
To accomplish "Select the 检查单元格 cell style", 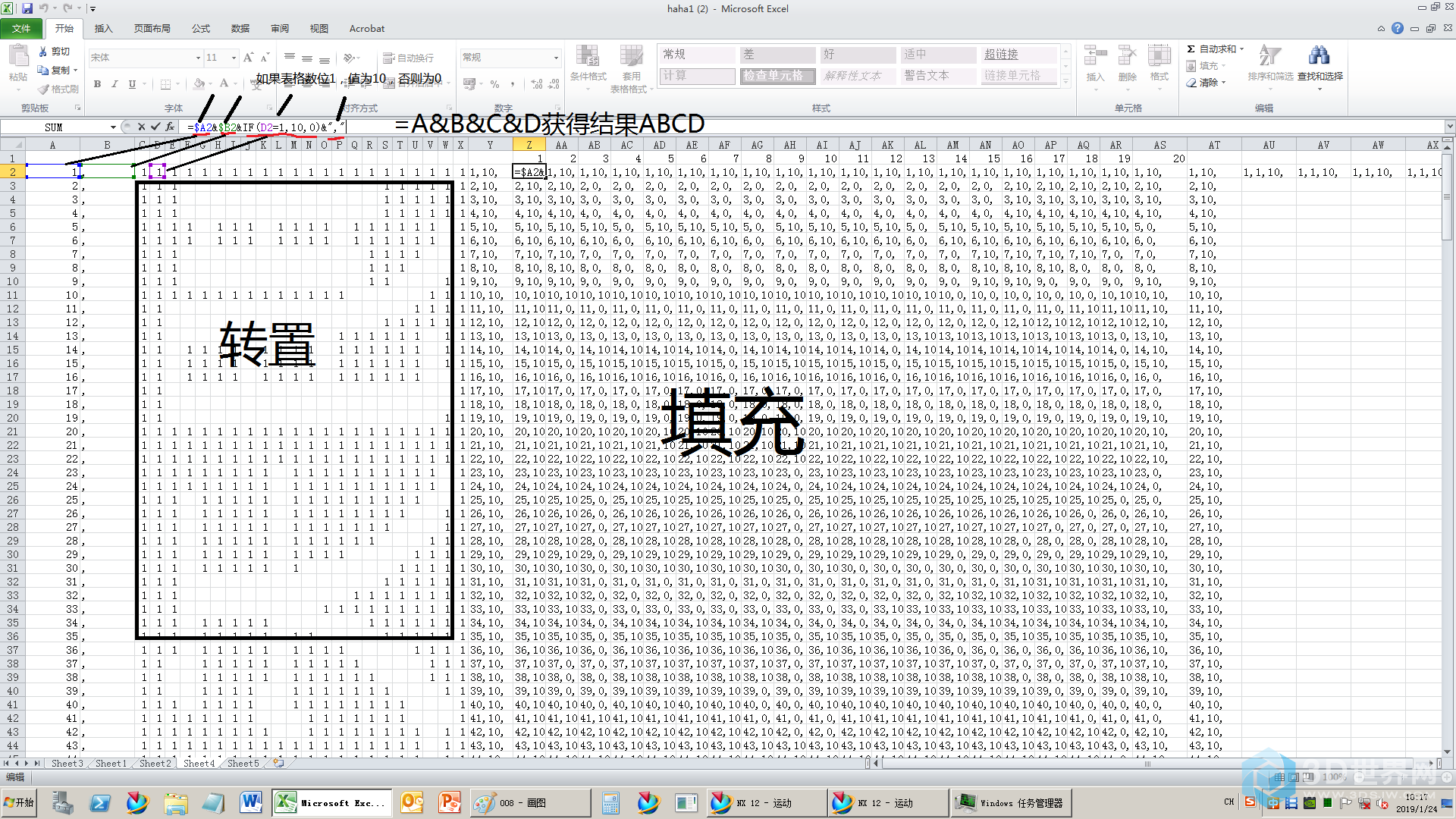I will [x=778, y=76].
